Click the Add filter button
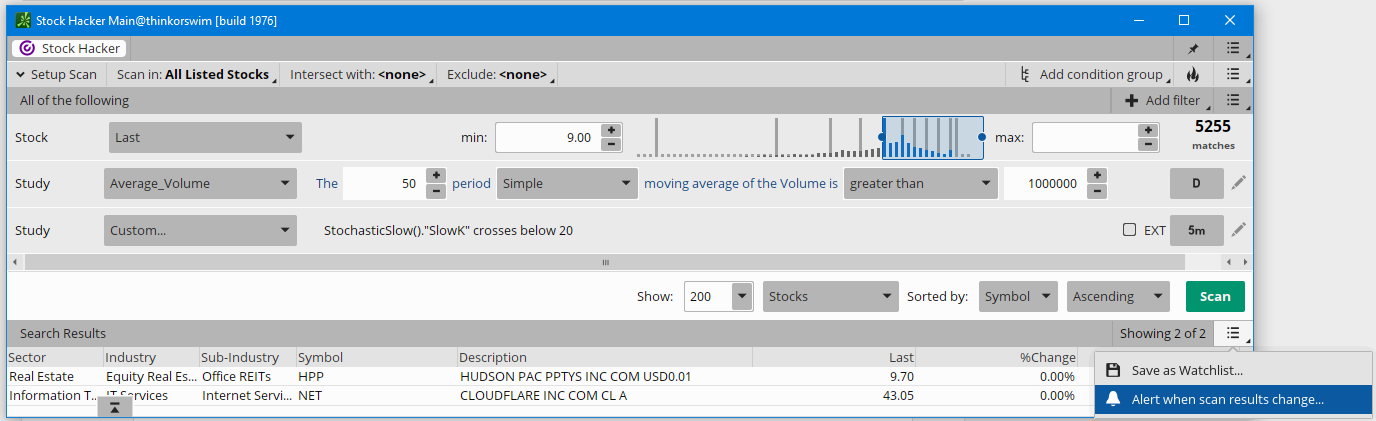Image resolution: width=1376 pixels, height=421 pixels. (1163, 100)
